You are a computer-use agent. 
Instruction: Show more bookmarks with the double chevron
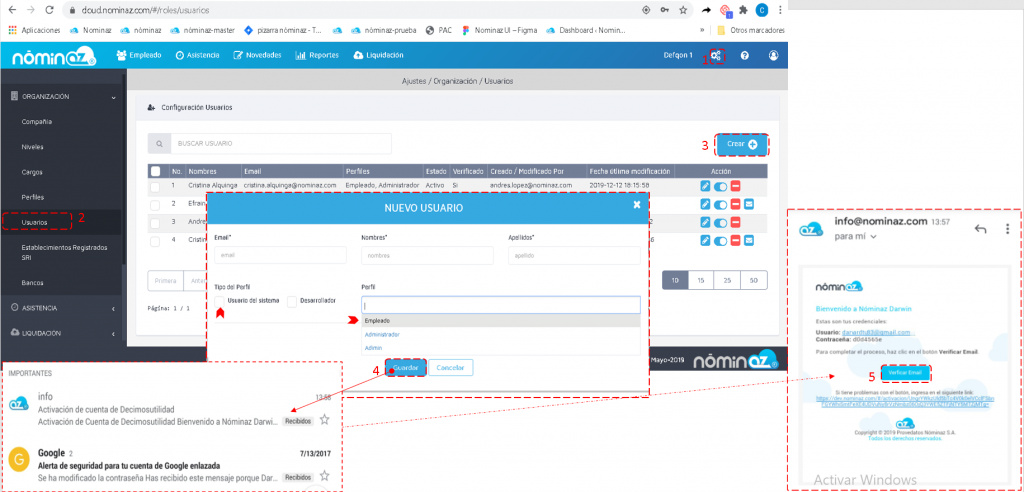coord(702,30)
